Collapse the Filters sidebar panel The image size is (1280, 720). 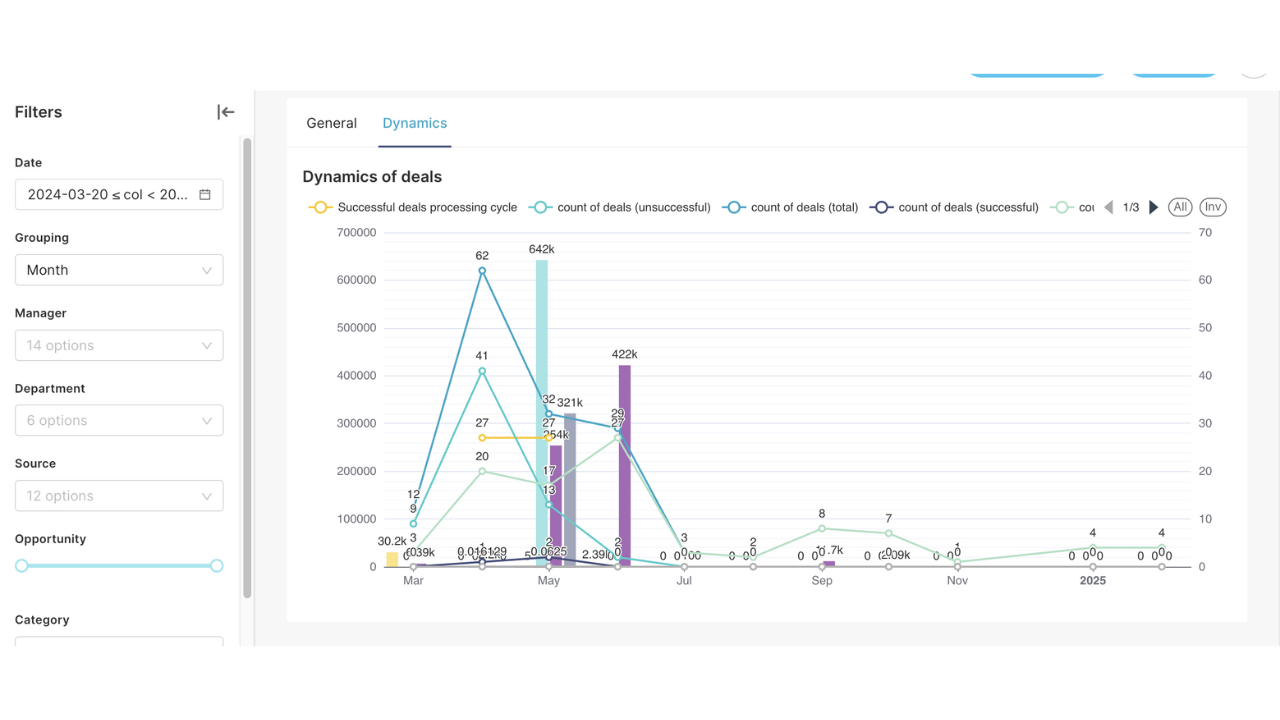(225, 112)
